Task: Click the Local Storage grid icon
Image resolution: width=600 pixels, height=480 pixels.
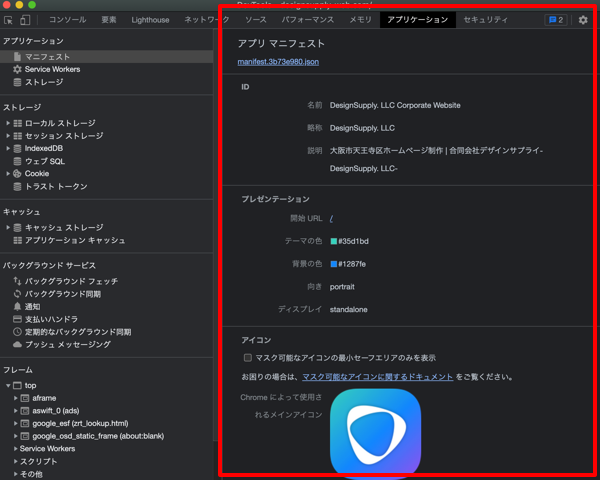Action: [x=18, y=123]
